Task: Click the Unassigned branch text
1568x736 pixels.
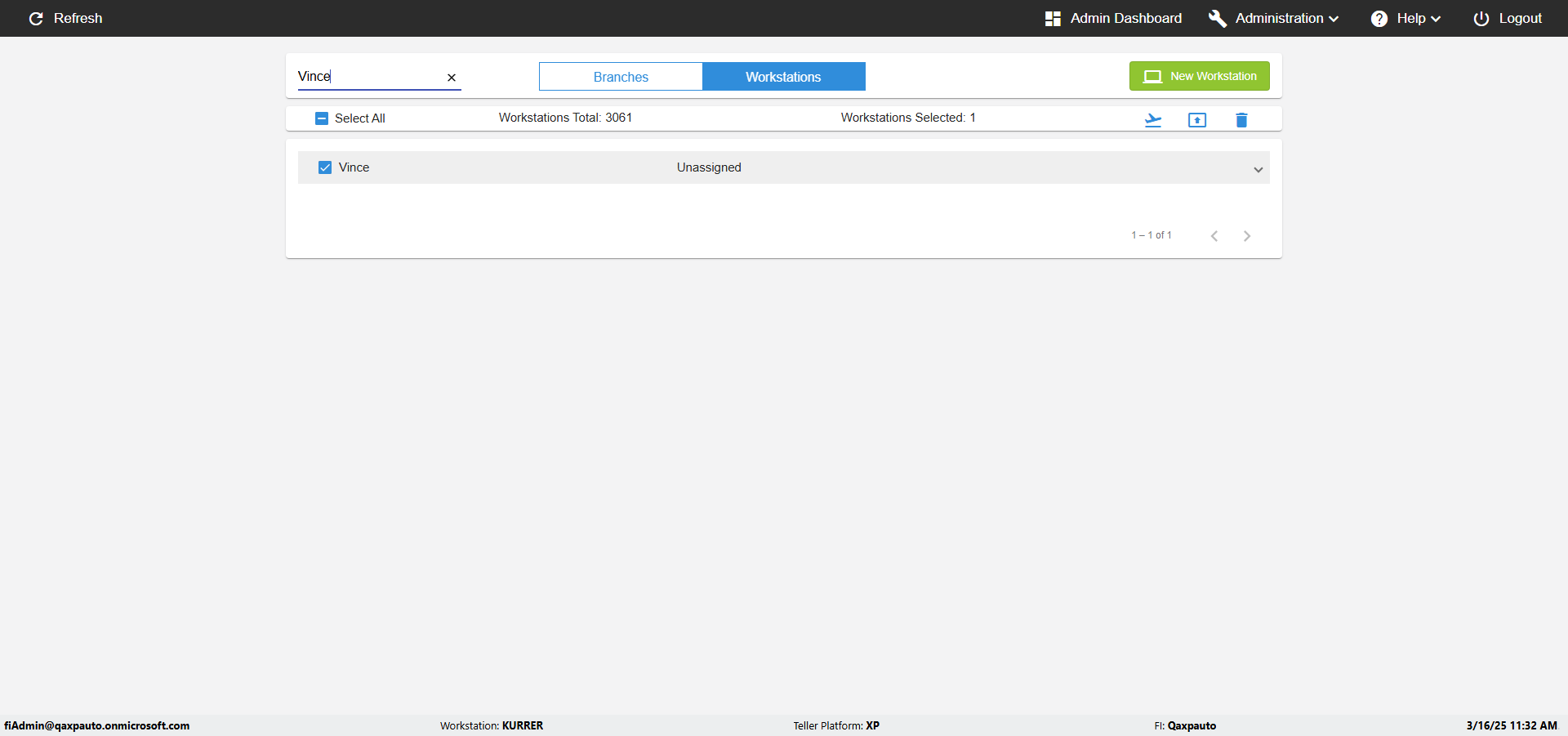Action: click(x=709, y=167)
